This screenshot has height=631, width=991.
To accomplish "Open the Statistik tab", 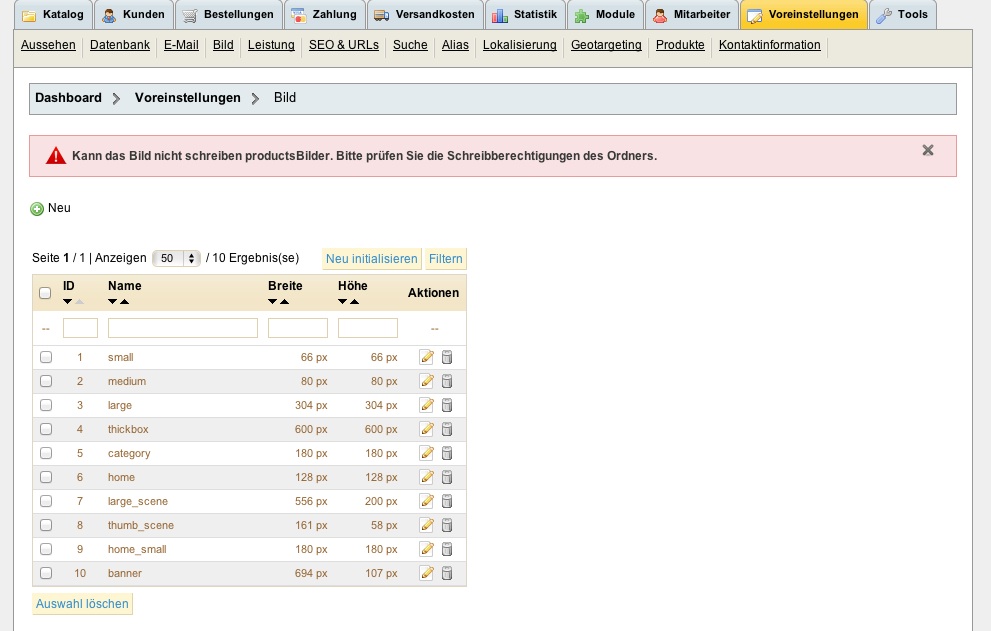I will (525, 15).
